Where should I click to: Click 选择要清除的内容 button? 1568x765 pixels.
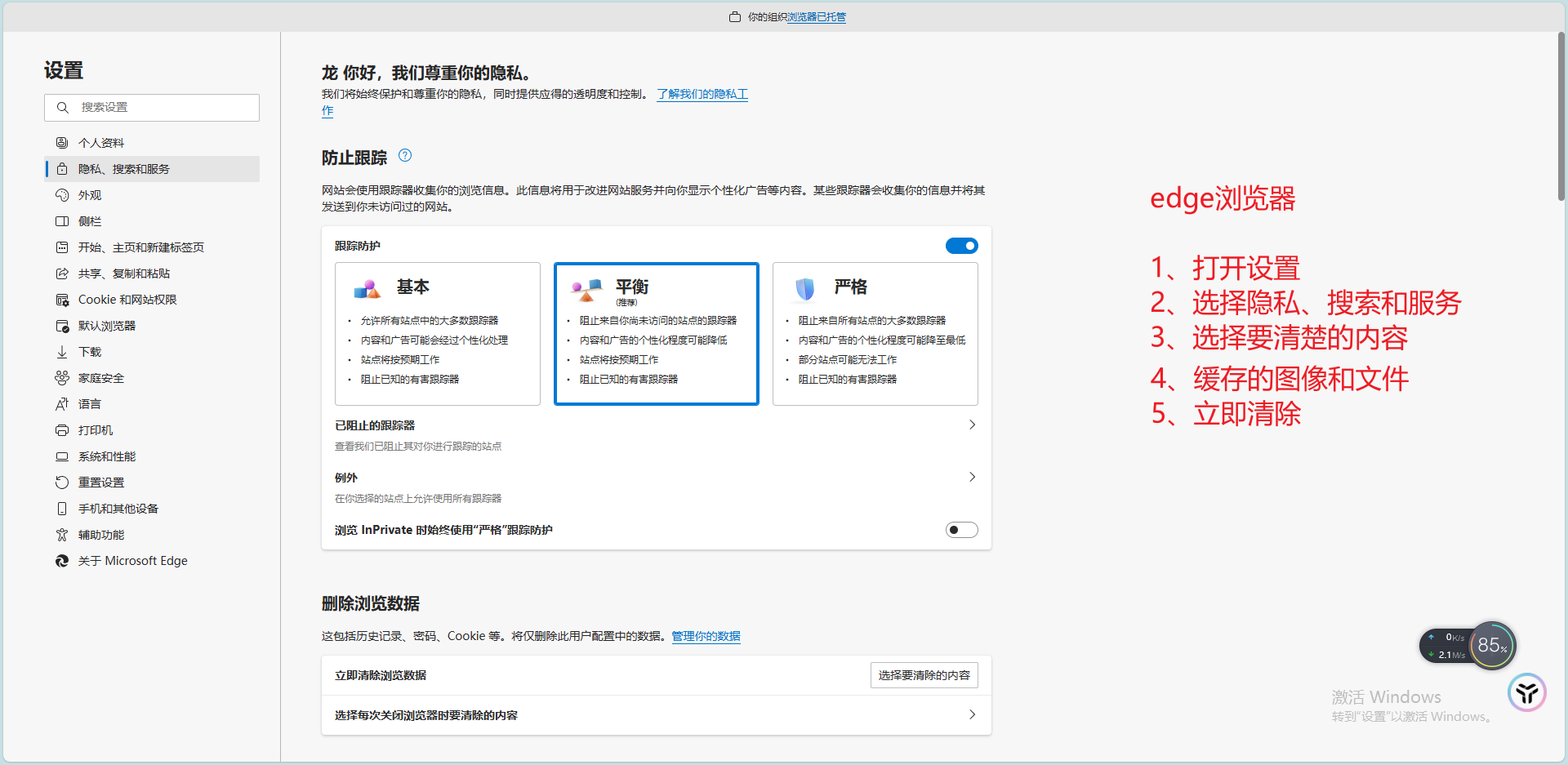point(924,675)
